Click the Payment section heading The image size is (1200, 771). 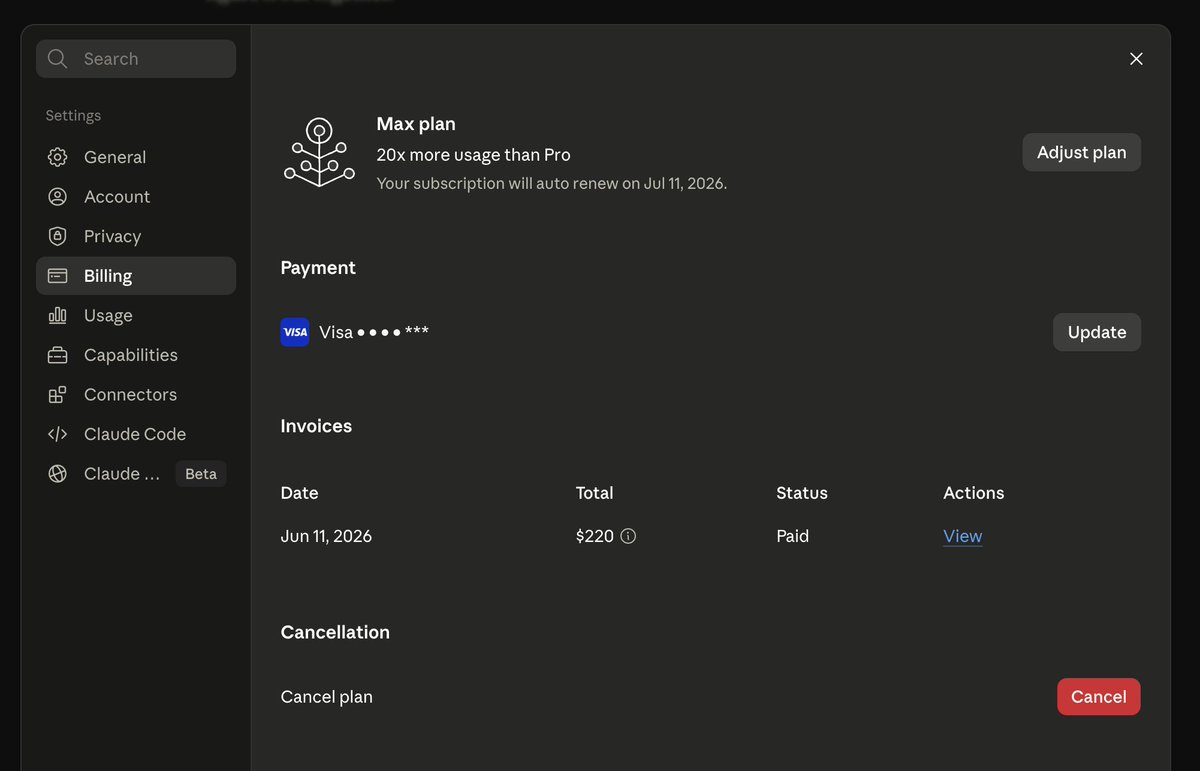pyautogui.click(x=318, y=268)
